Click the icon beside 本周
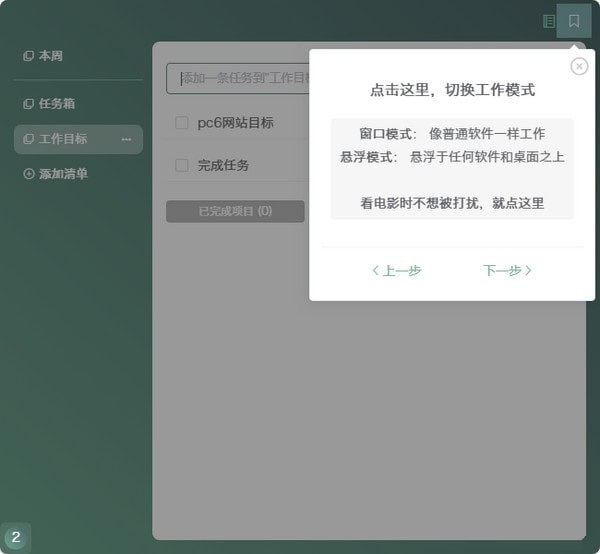Image resolution: width=600 pixels, height=554 pixels. (x=28, y=56)
